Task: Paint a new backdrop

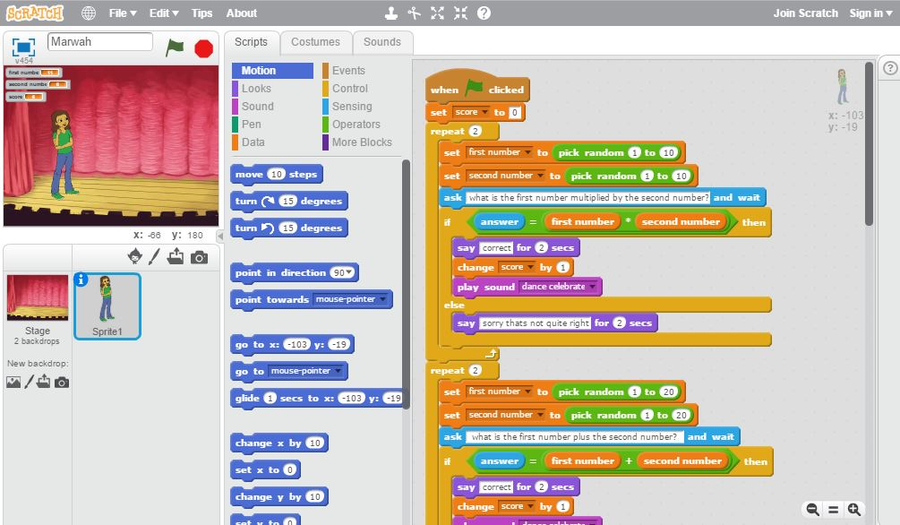Action: [x=29, y=382]
